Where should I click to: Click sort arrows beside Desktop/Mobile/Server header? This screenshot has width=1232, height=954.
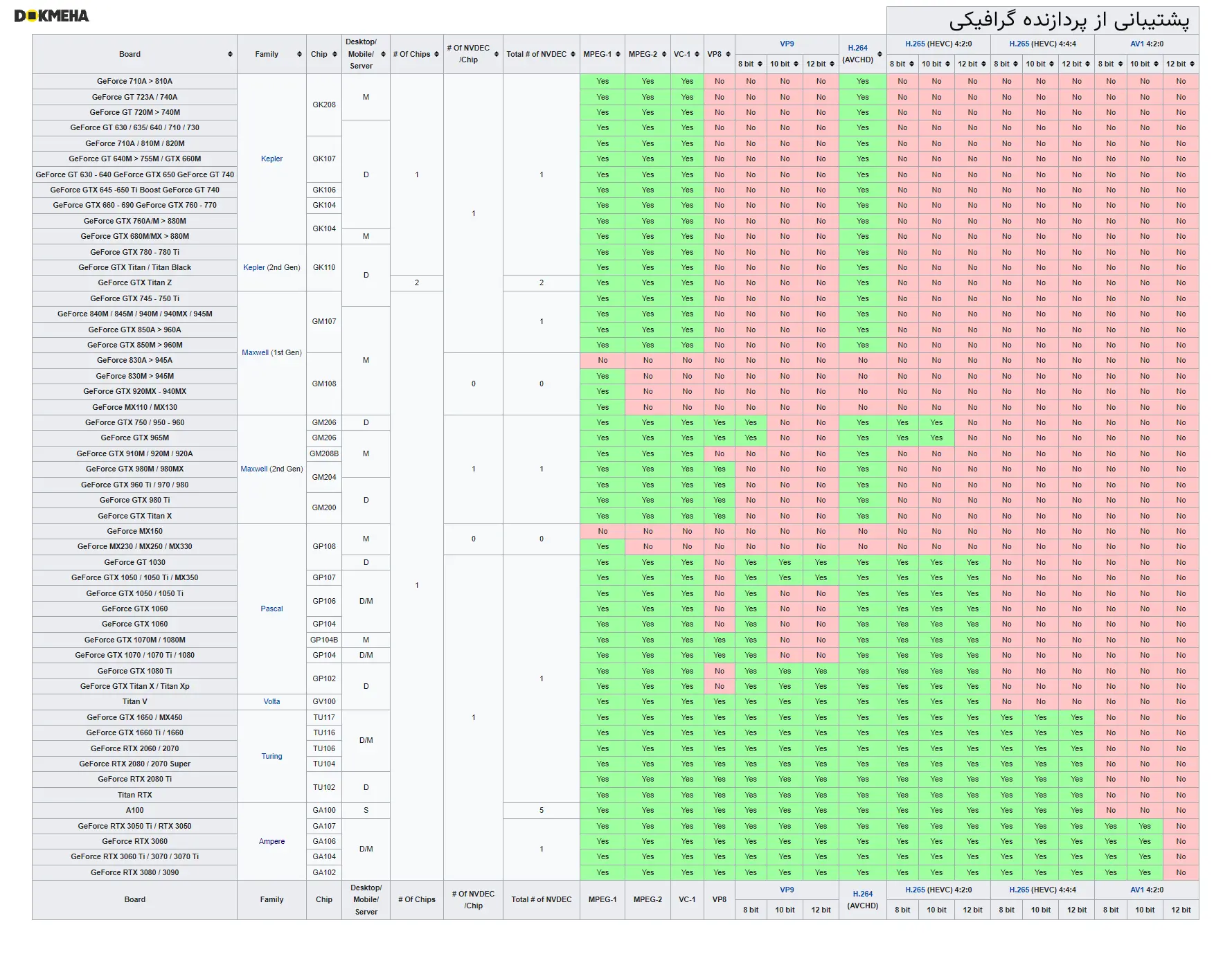(x=383, y=54)
